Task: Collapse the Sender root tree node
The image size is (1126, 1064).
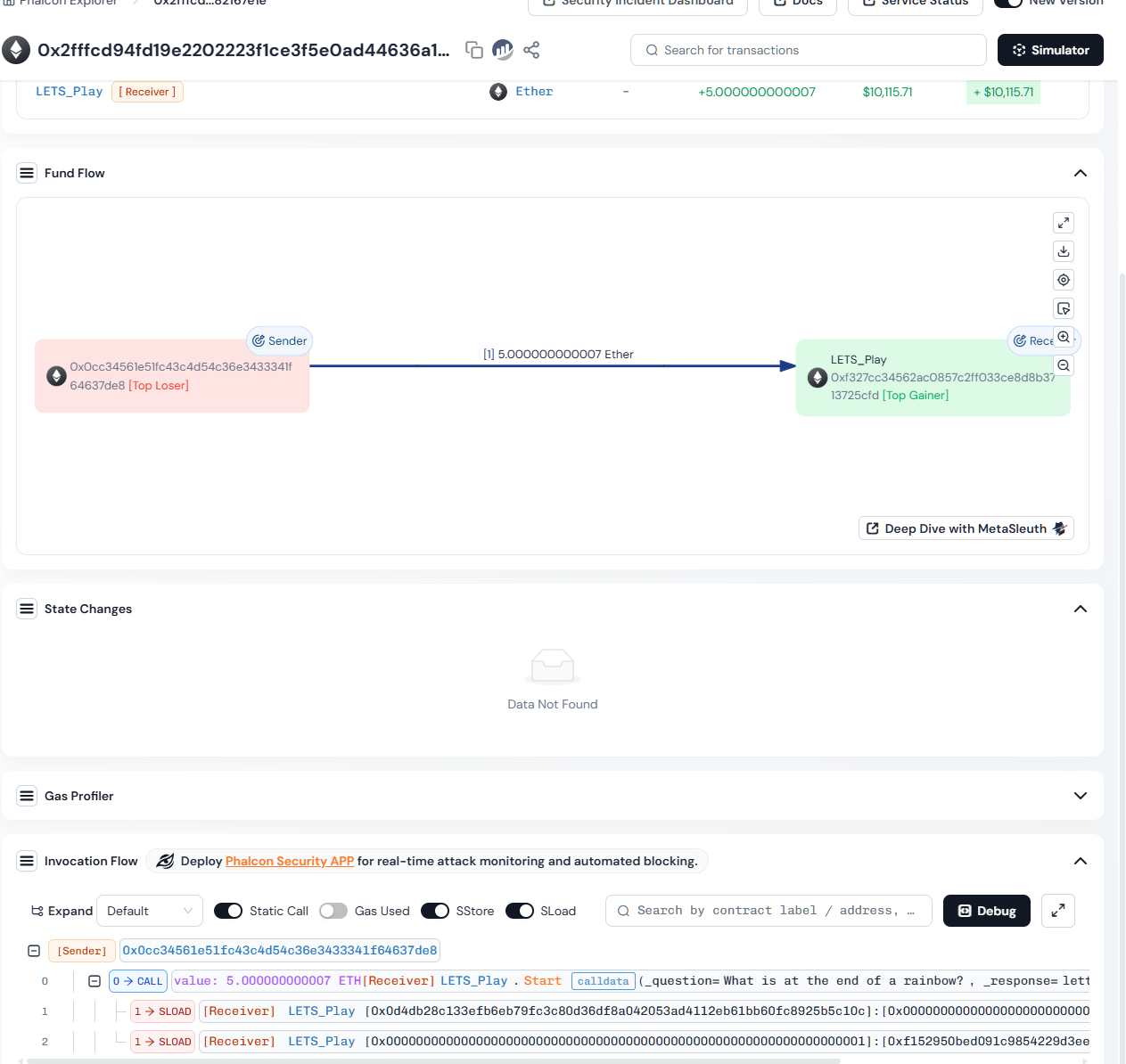Action: coord(34,951)
